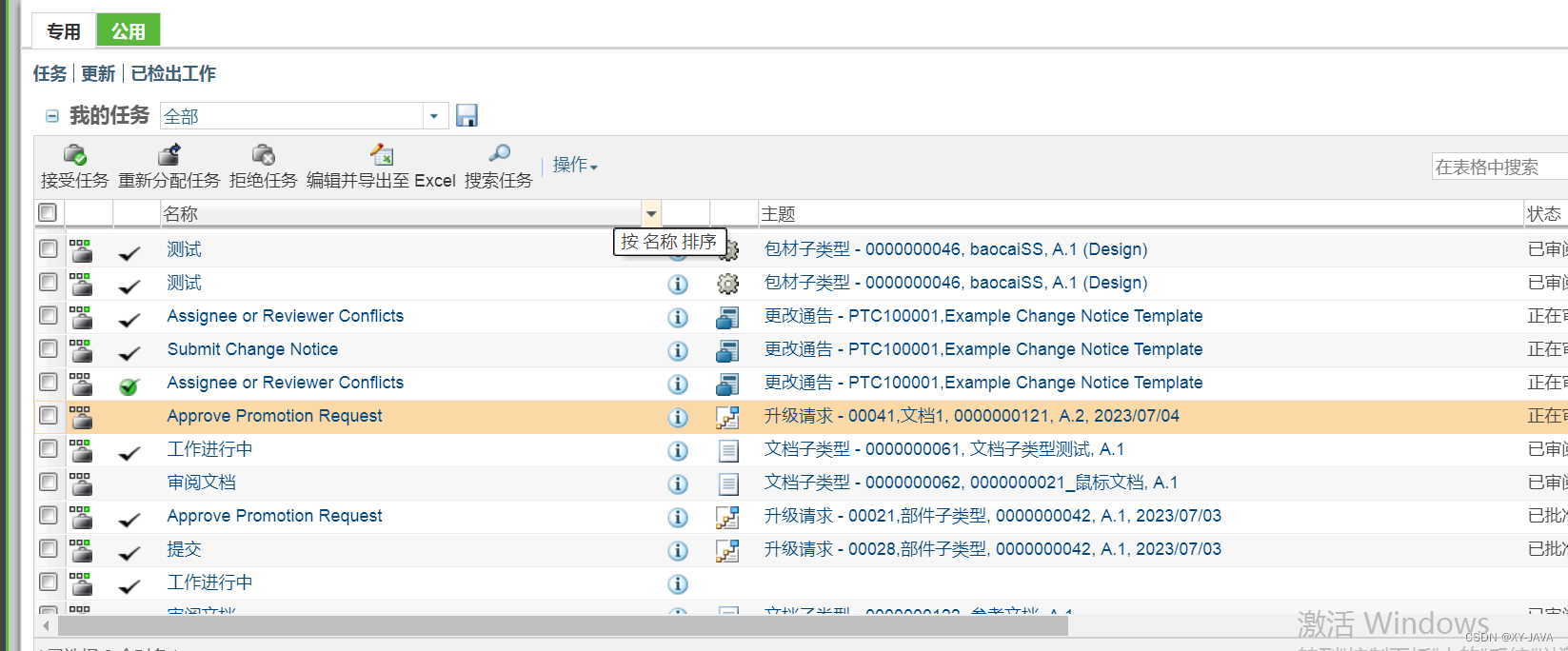
Task: Click the Reassign Task (重新分配任务) icon
Action: pyautogui.click(x=169, y=154)
